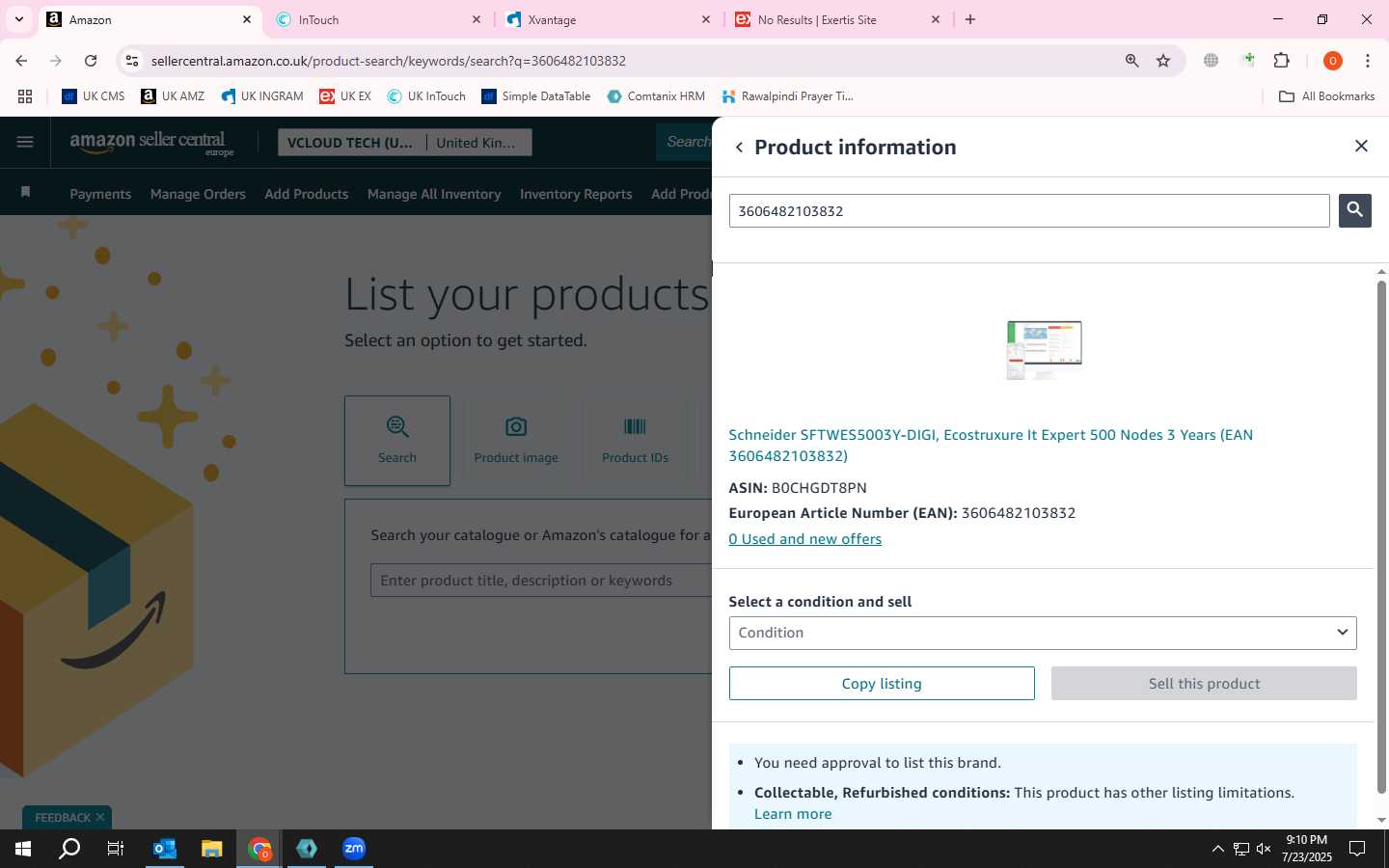This screenshot has width=1389, height=868.
Task: Open the Inventory Reports menu item
Action: point(576,194)
